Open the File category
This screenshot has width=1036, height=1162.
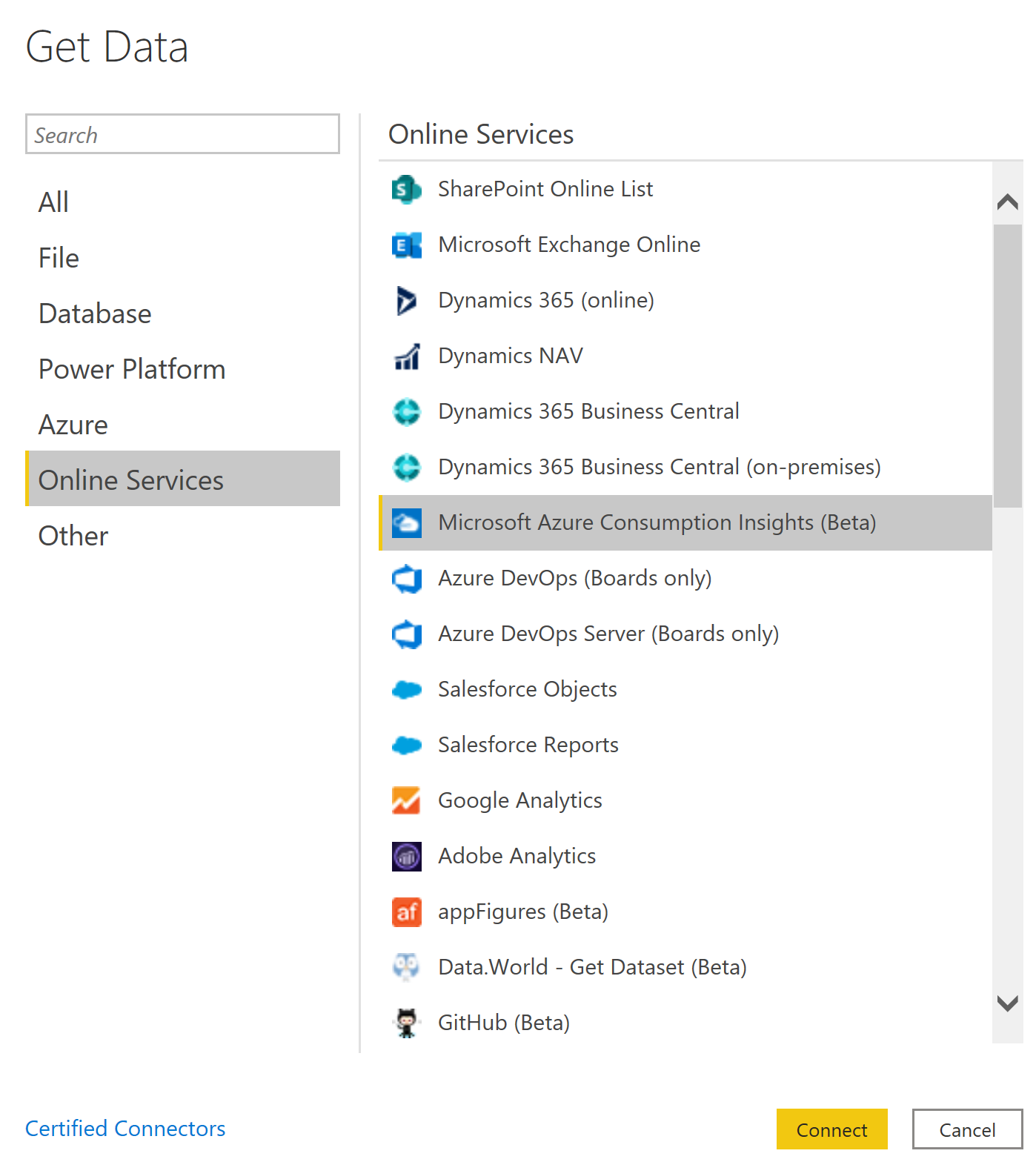pos(182,258)
